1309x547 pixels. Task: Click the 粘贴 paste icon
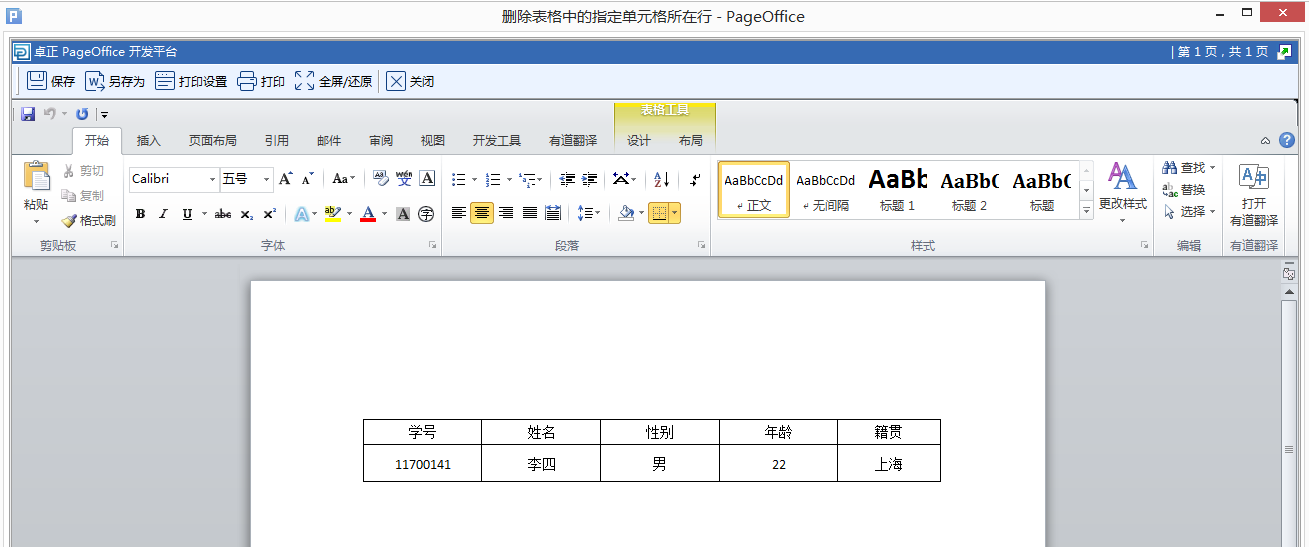(36, 178)
